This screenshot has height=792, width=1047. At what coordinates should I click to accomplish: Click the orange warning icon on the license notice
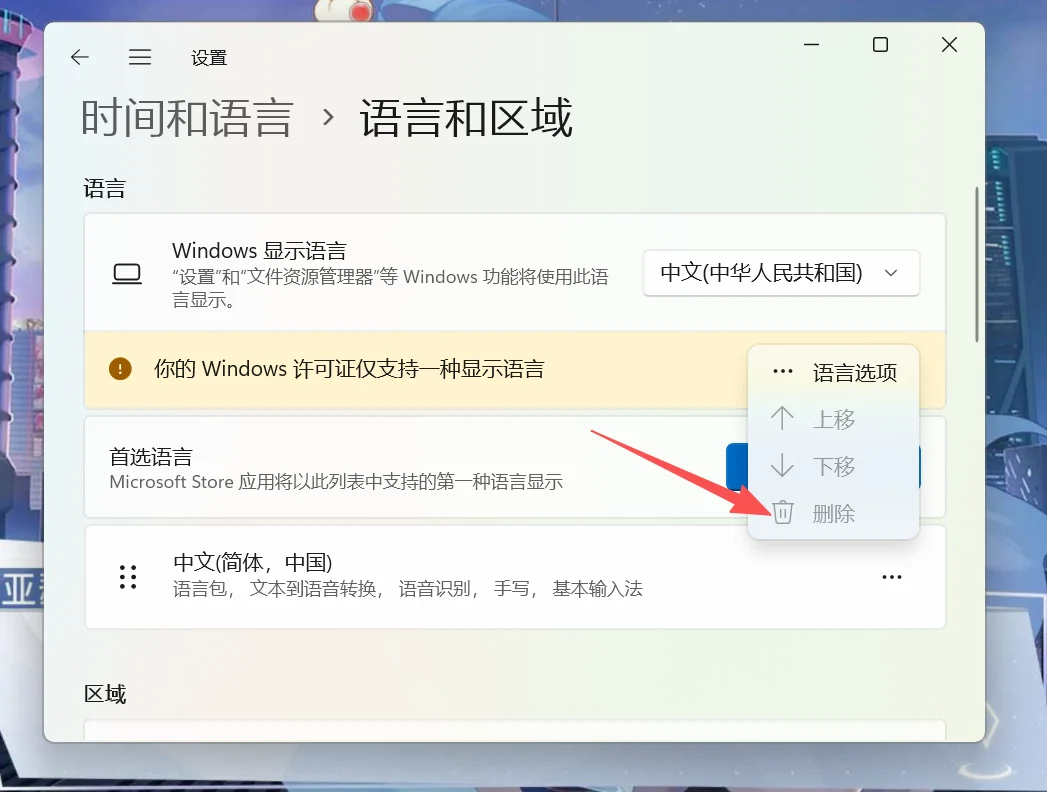coord(120,369)
